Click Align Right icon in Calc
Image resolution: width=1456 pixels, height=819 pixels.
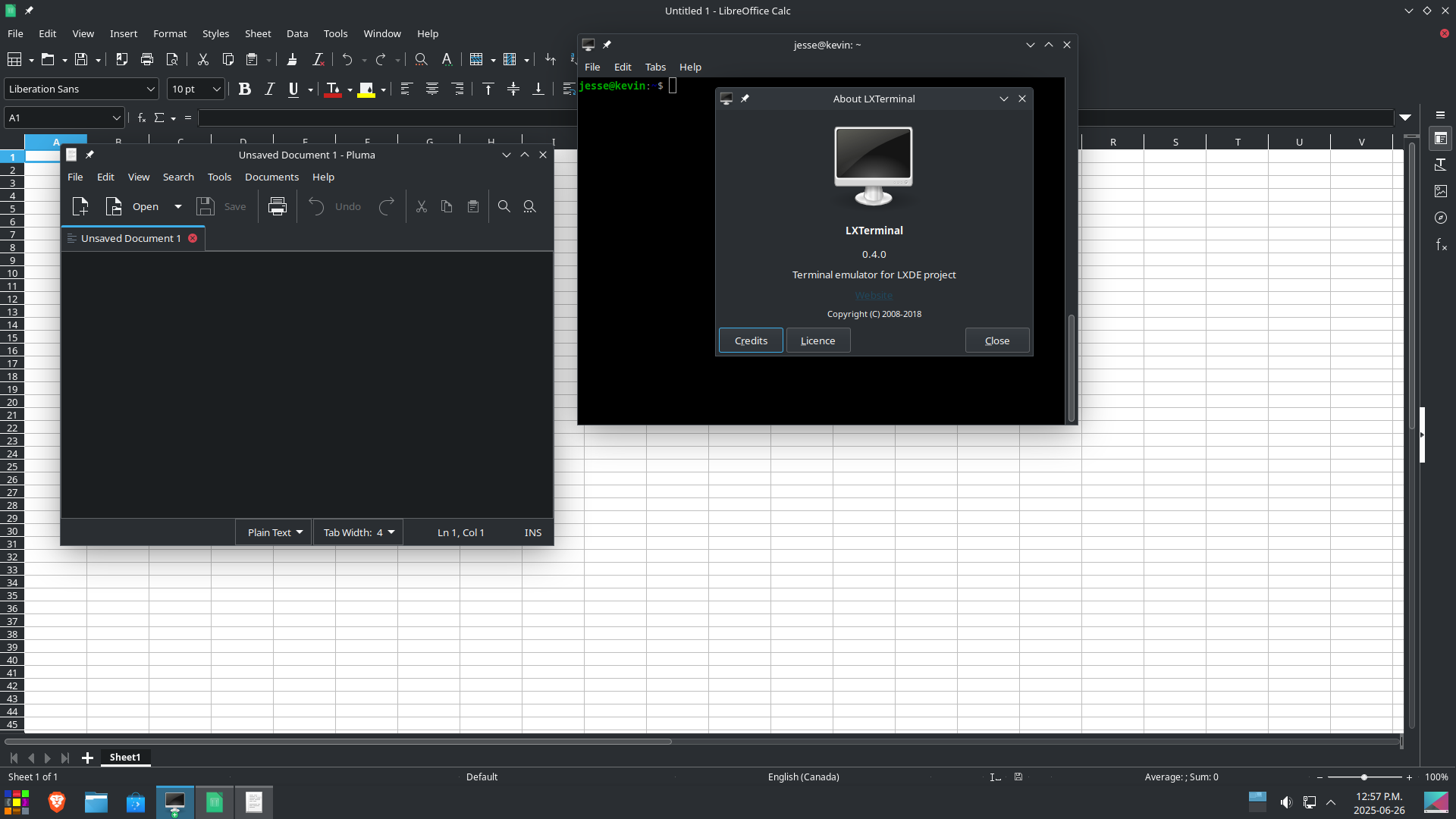pos(457,89)
